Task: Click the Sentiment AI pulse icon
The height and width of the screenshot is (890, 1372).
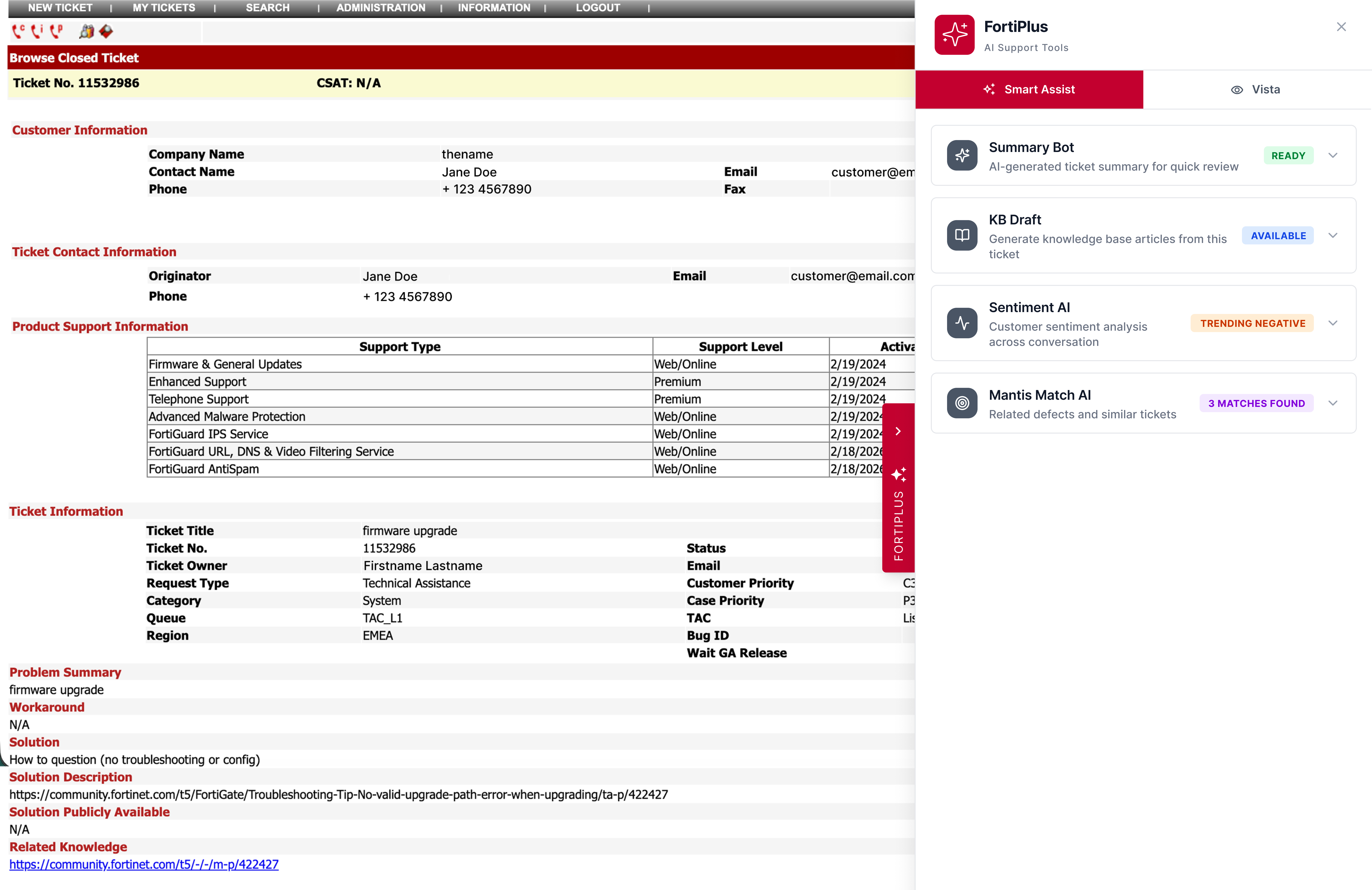Action: pyautogui.click(x=962, y=323)
